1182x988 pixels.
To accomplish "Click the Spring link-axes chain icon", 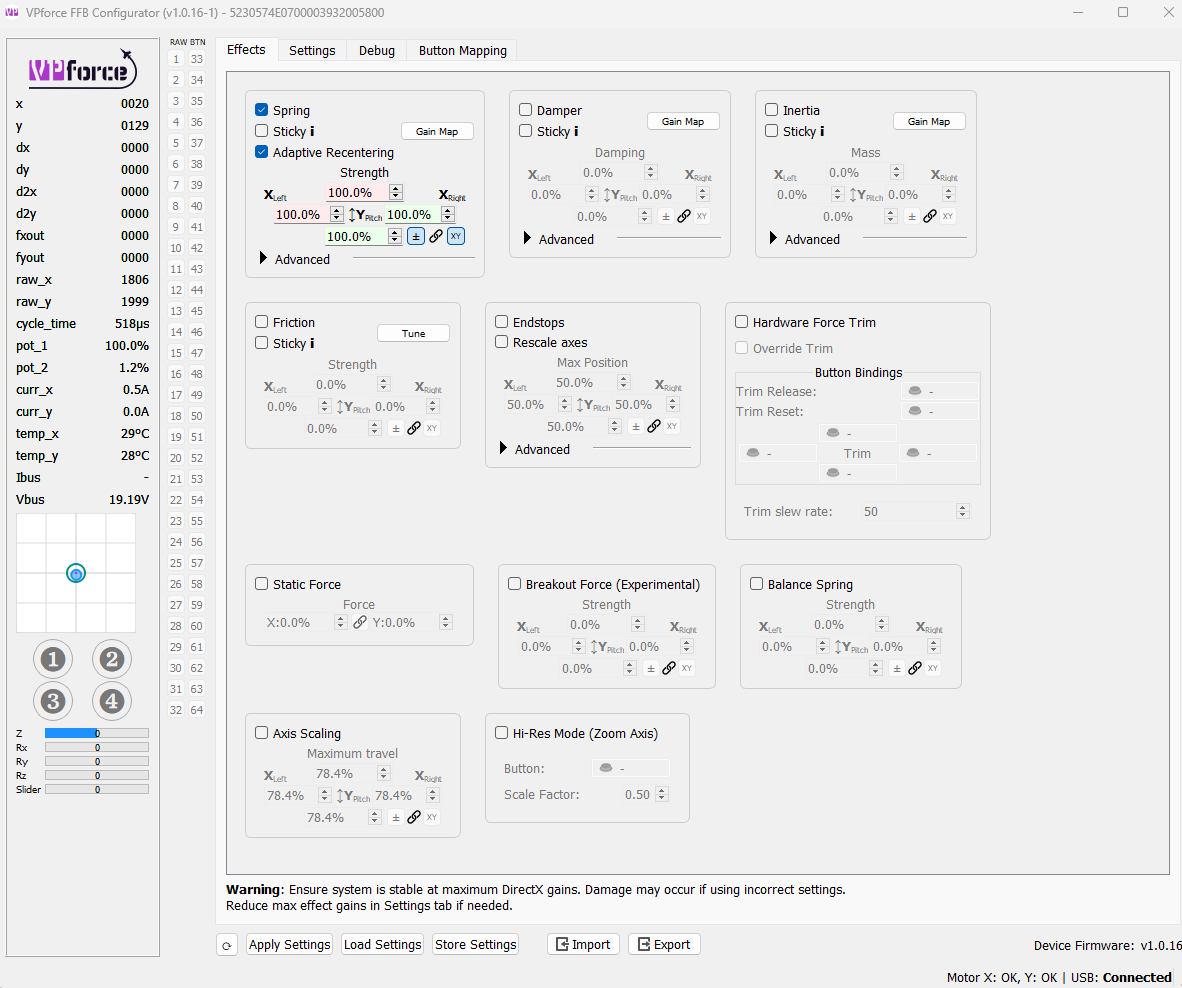I will pos(436,237).
